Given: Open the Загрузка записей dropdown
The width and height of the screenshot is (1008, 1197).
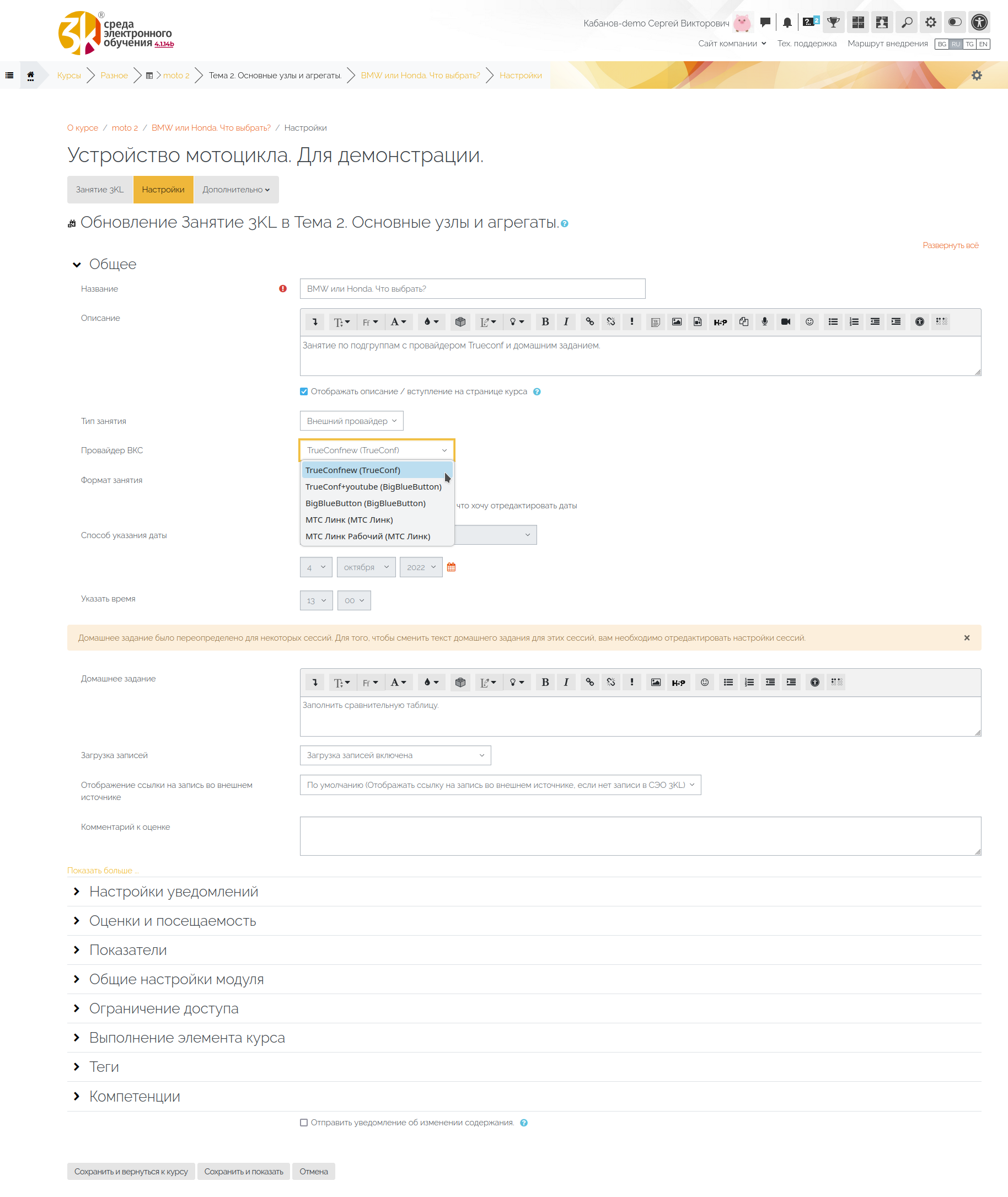Looking at the screenshot, I should click(x=395, y=755).
